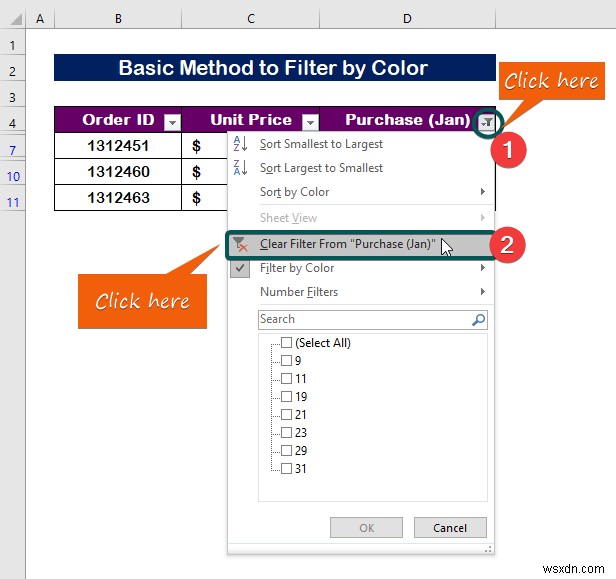
Task: Expand the Filter by Color submenu arrow
Action: coord(482,268)
